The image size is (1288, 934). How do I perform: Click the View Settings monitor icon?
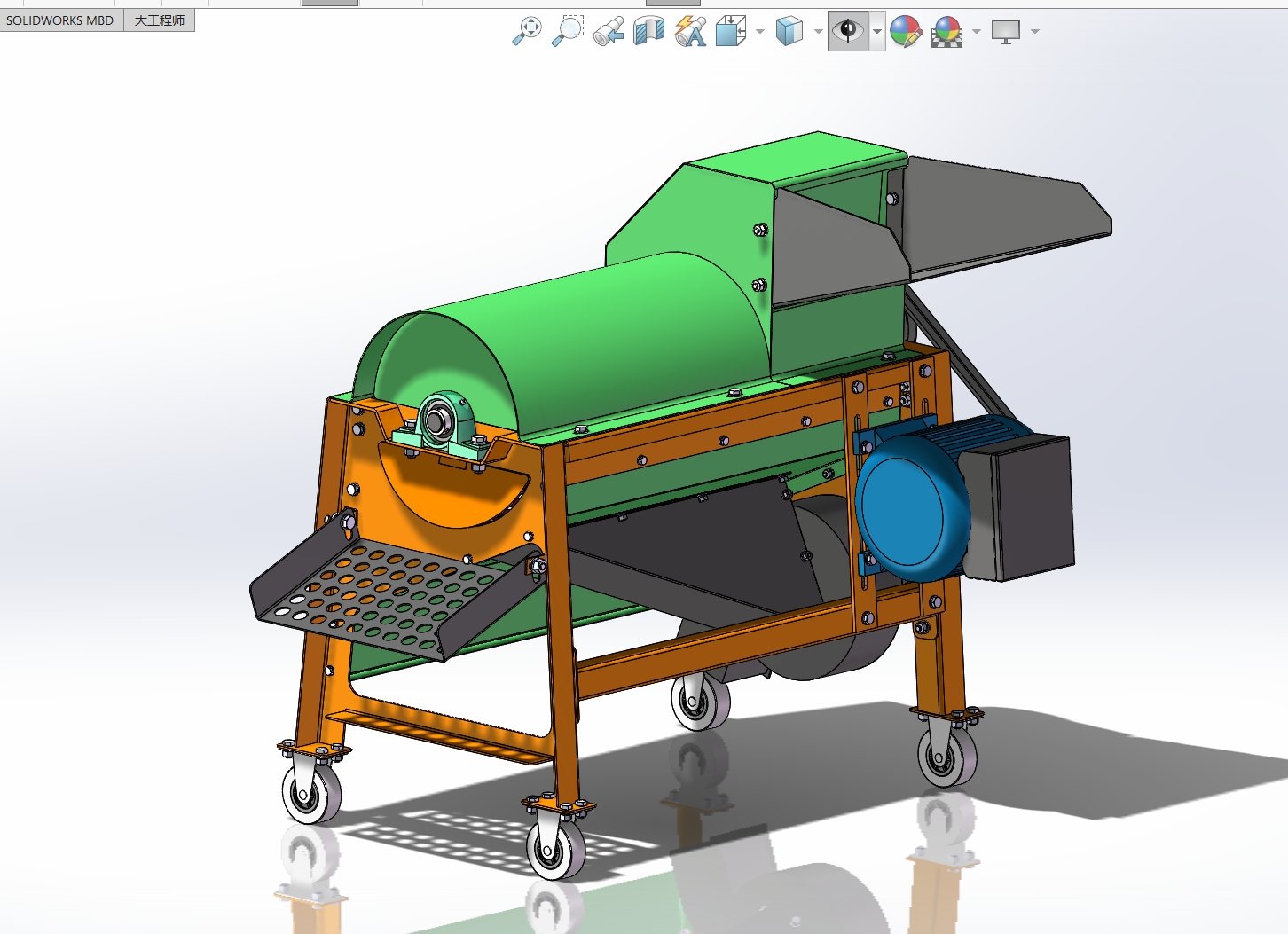pos(1006,31)
